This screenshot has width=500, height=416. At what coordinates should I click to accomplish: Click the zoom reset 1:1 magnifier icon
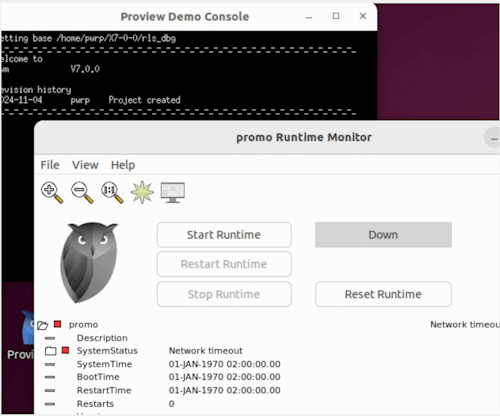coord(112,193)
